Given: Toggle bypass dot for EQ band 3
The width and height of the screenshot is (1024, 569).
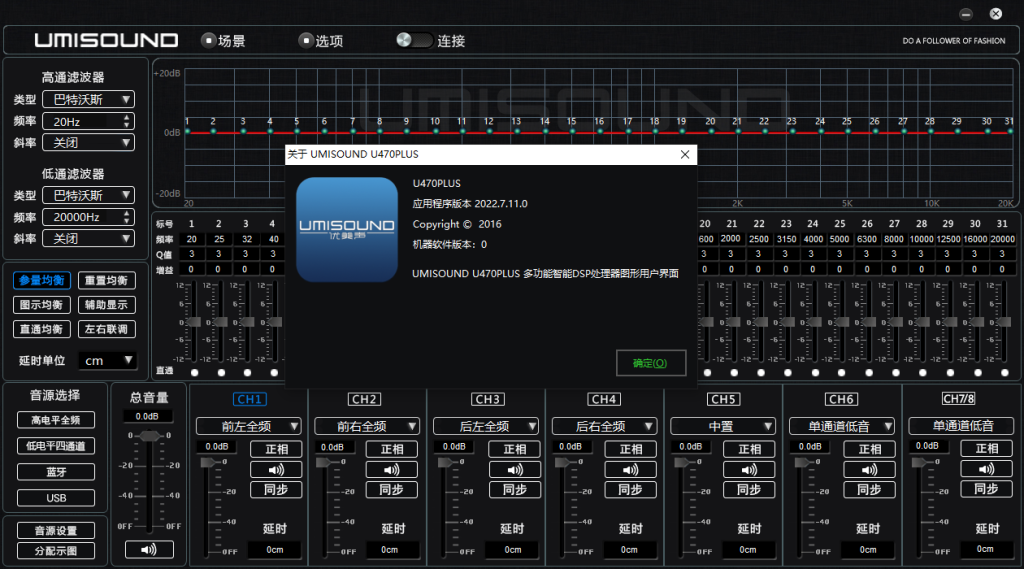Looking at the screenshot, I should pos(248,372).
